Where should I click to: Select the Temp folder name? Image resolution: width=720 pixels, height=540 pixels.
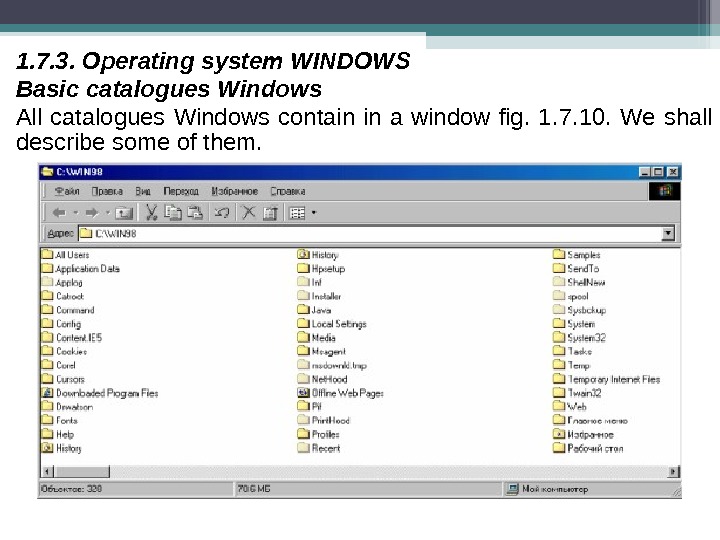[x=579, y=366]
